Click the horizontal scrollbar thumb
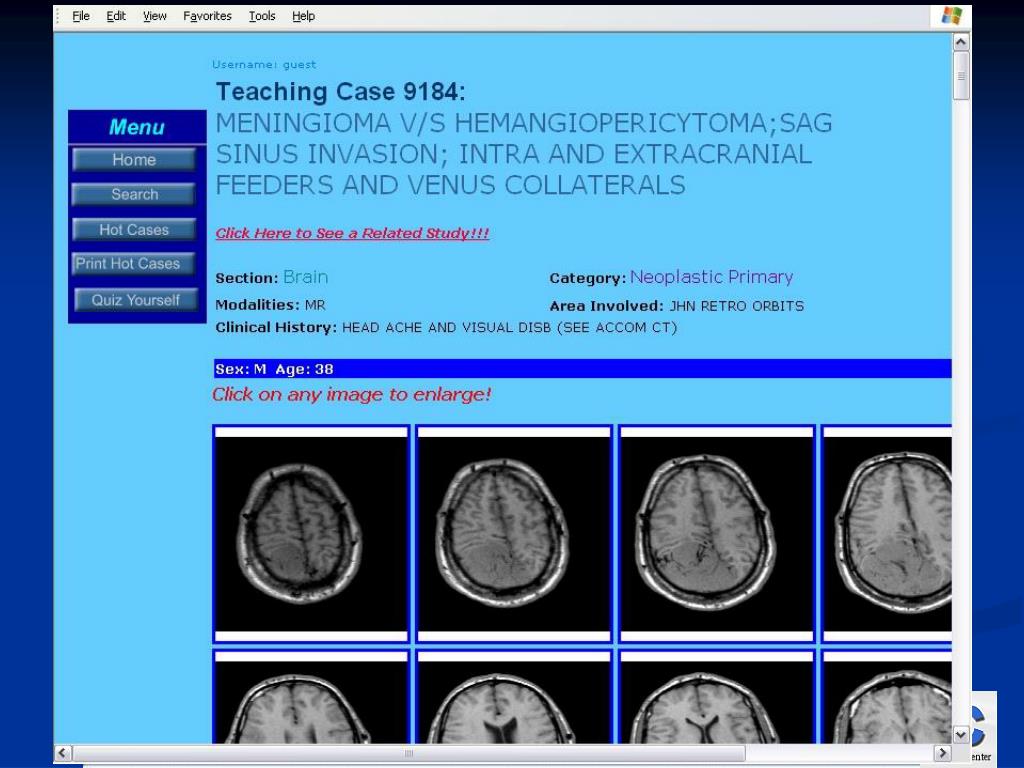Viewport: 1024px width, 768px height. 409,753
